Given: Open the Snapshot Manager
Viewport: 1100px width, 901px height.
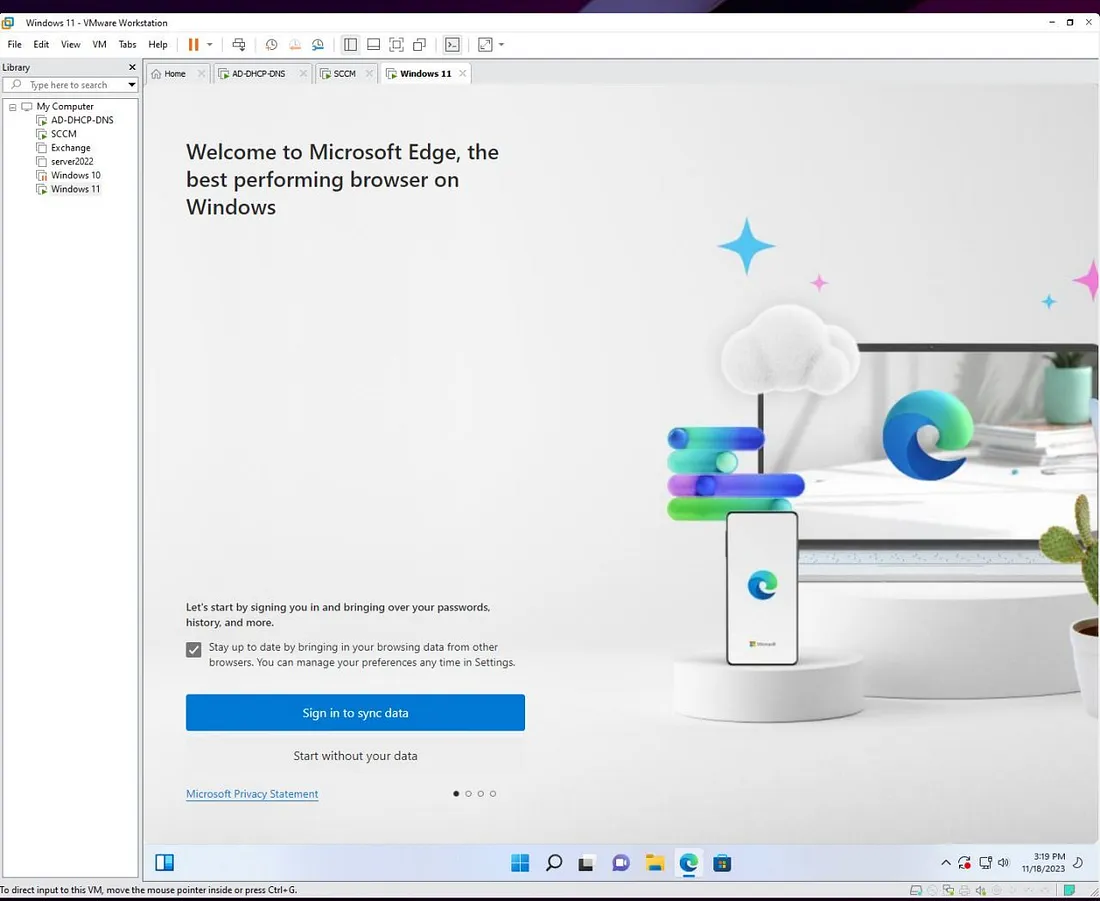Looking at the screenshot, I should (x=318, y=44).
